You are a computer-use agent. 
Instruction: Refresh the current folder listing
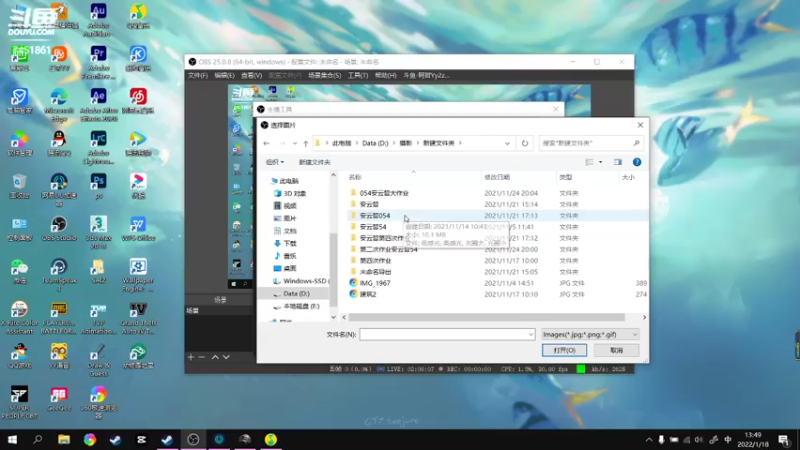tap(524, 143)
